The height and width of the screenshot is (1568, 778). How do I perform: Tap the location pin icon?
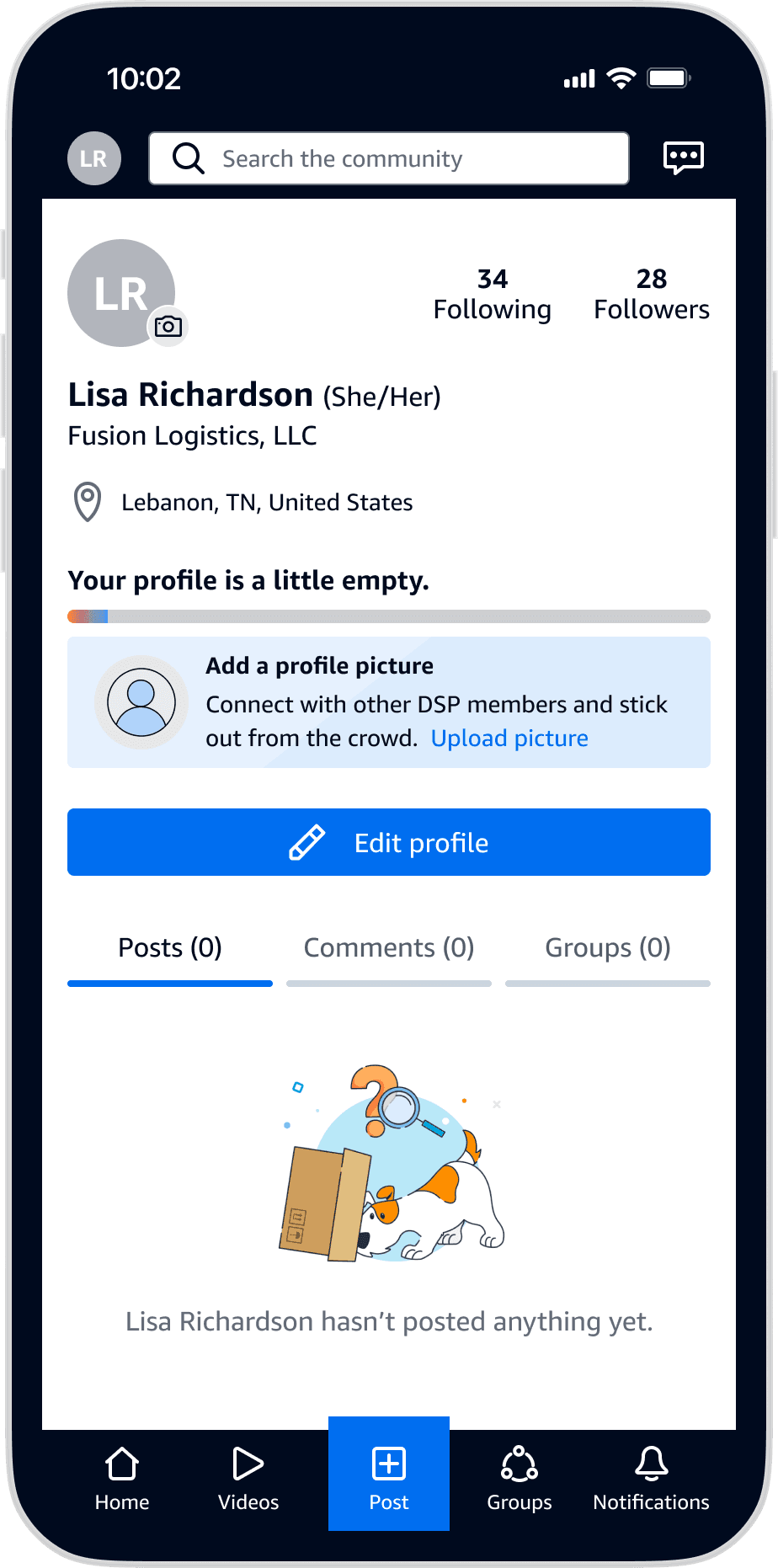88,502
